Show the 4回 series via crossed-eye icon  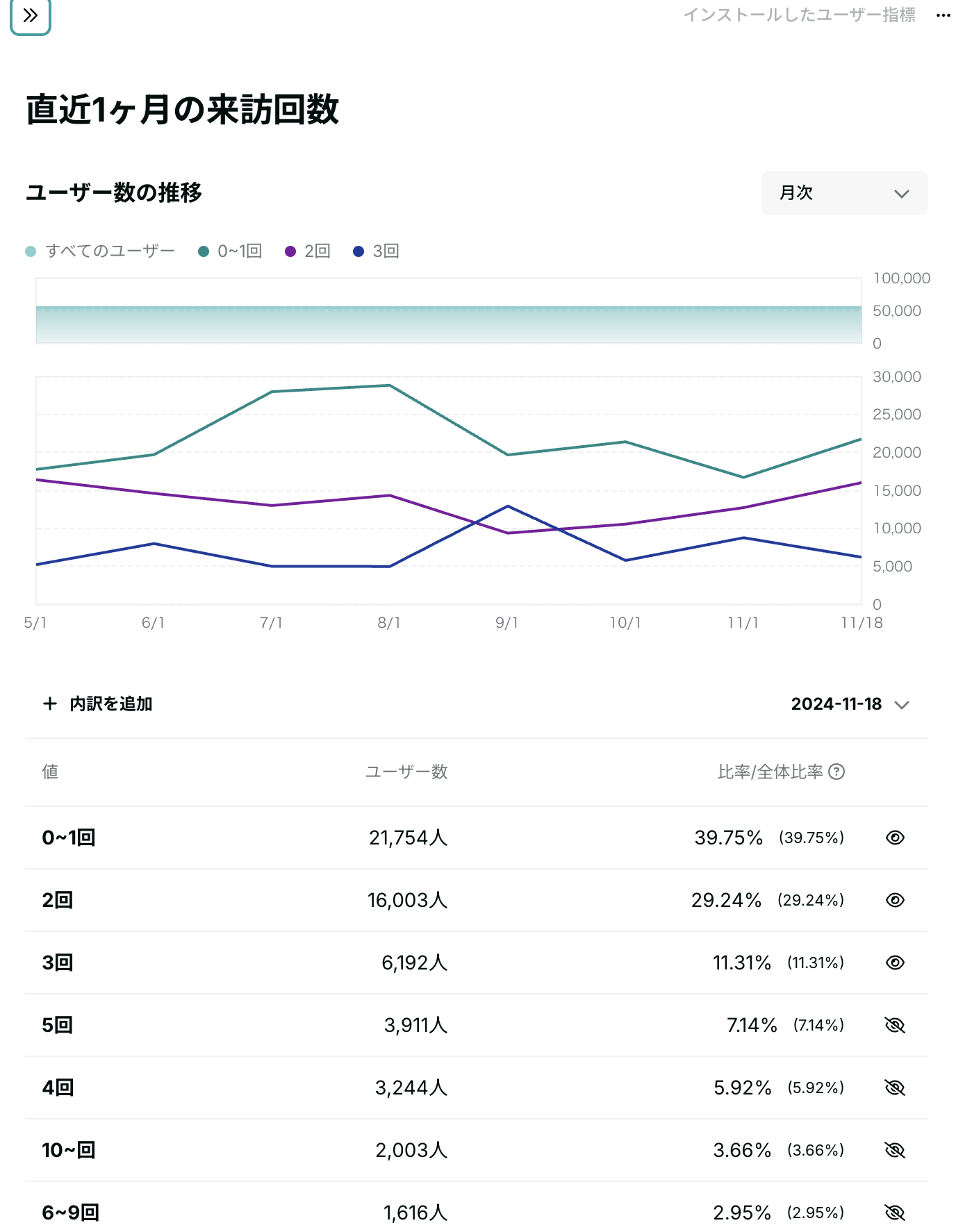click(x=895, y=1088)
